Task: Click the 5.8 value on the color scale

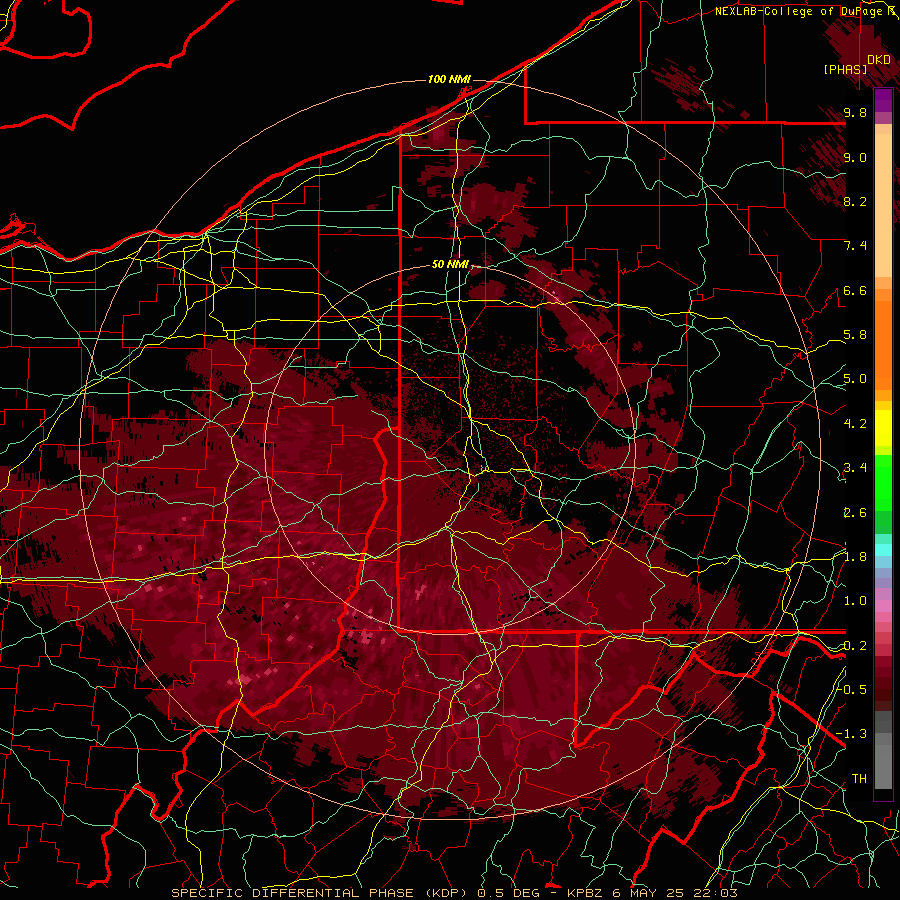Action: pyautogui.click(x=855, y=335)
